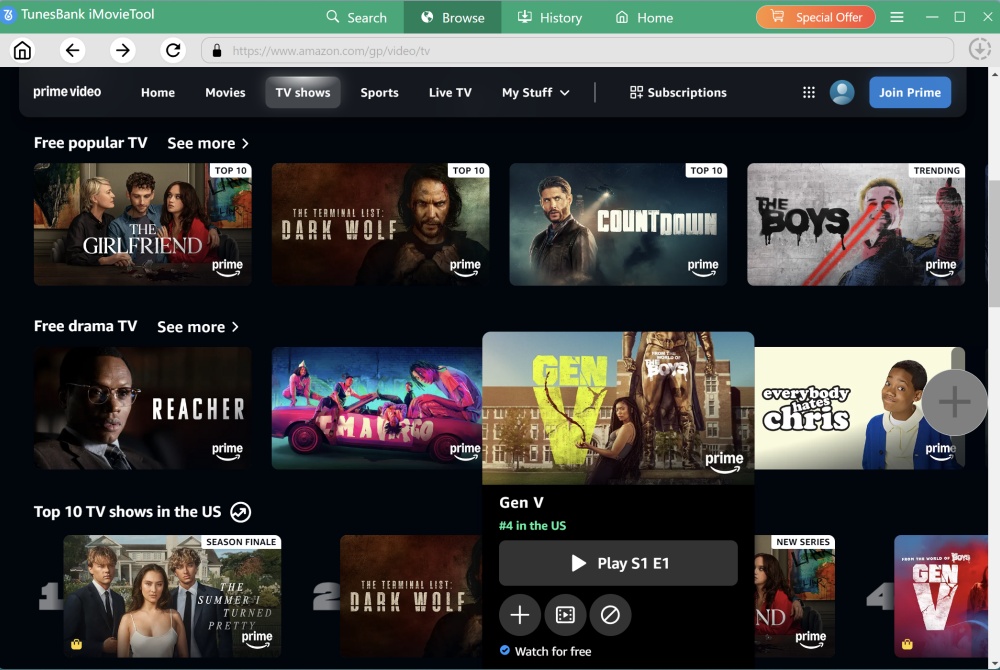This screenshot has width=1000, height=670.
Task: Expand See more for Free popular TV
Action: pos(208,143)
